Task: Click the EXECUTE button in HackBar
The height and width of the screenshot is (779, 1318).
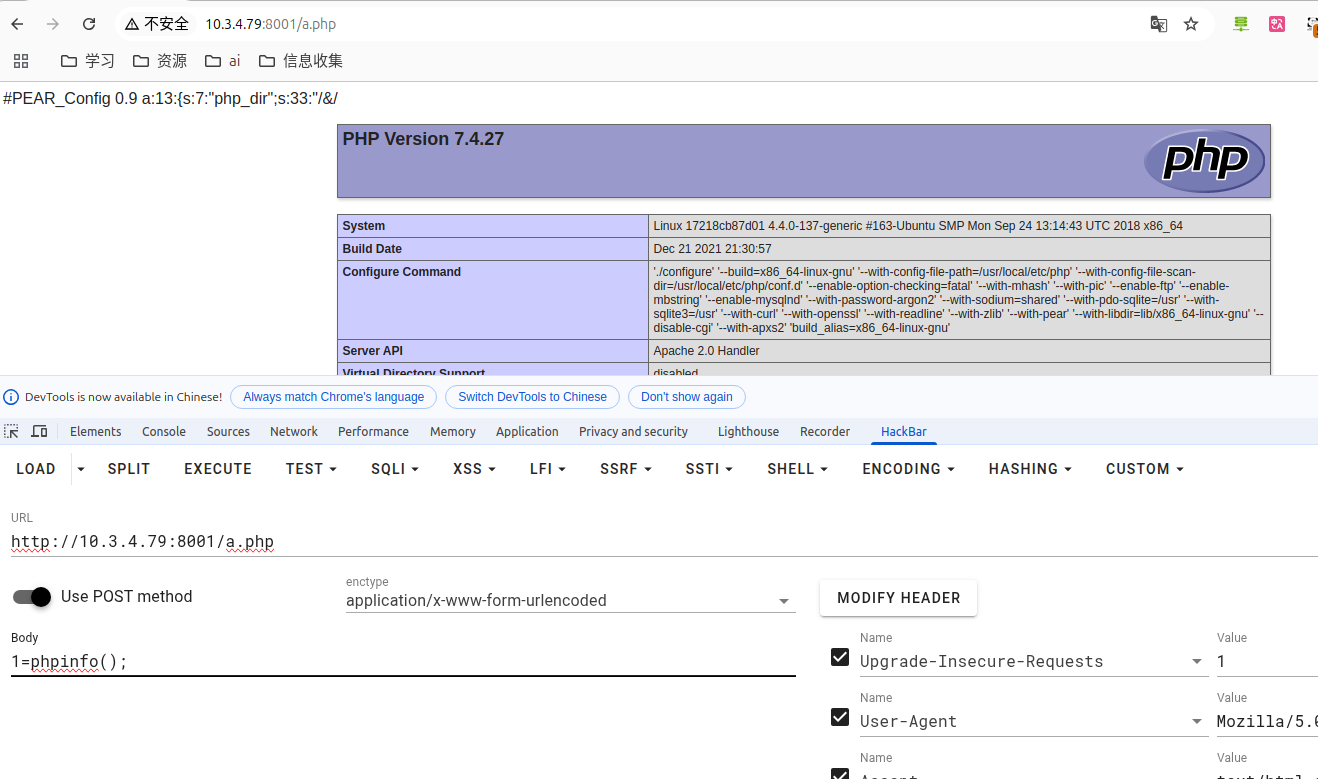Action: pyautogui.click(x=218, y=469)
